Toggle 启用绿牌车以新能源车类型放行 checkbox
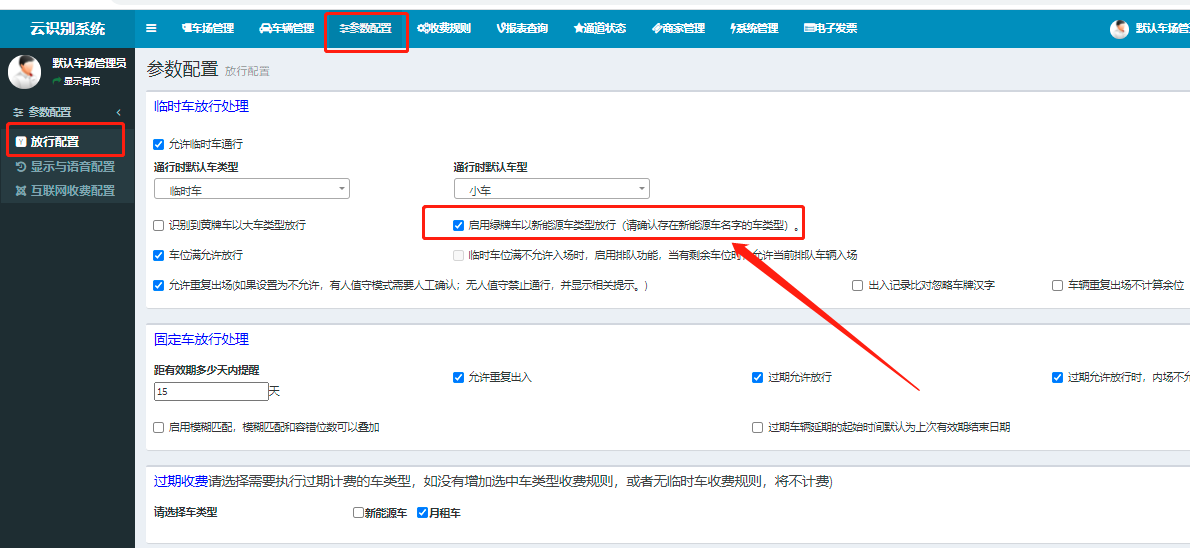The width and height of the screenshot is (1190, 548). [458, 225]
